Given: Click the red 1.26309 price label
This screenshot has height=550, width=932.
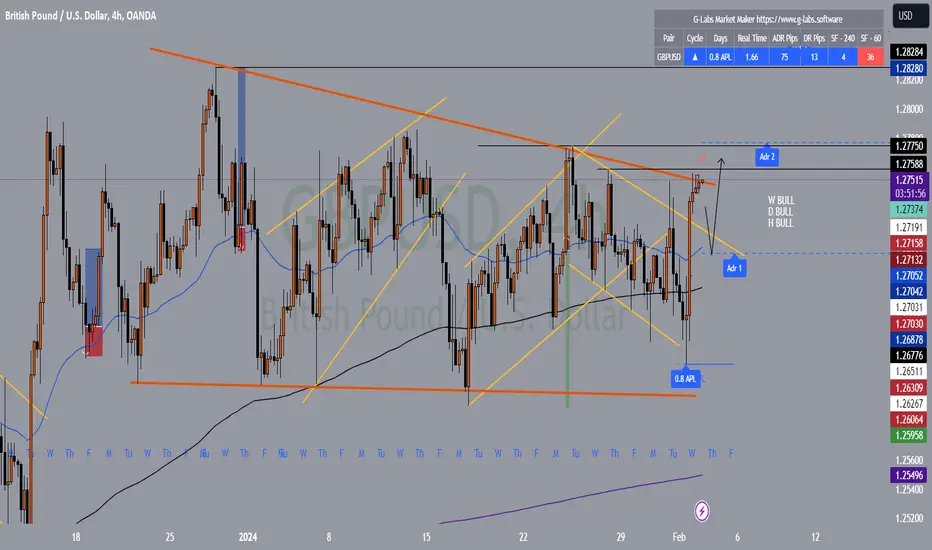Looking at the screenshot, I should [908, 388].
